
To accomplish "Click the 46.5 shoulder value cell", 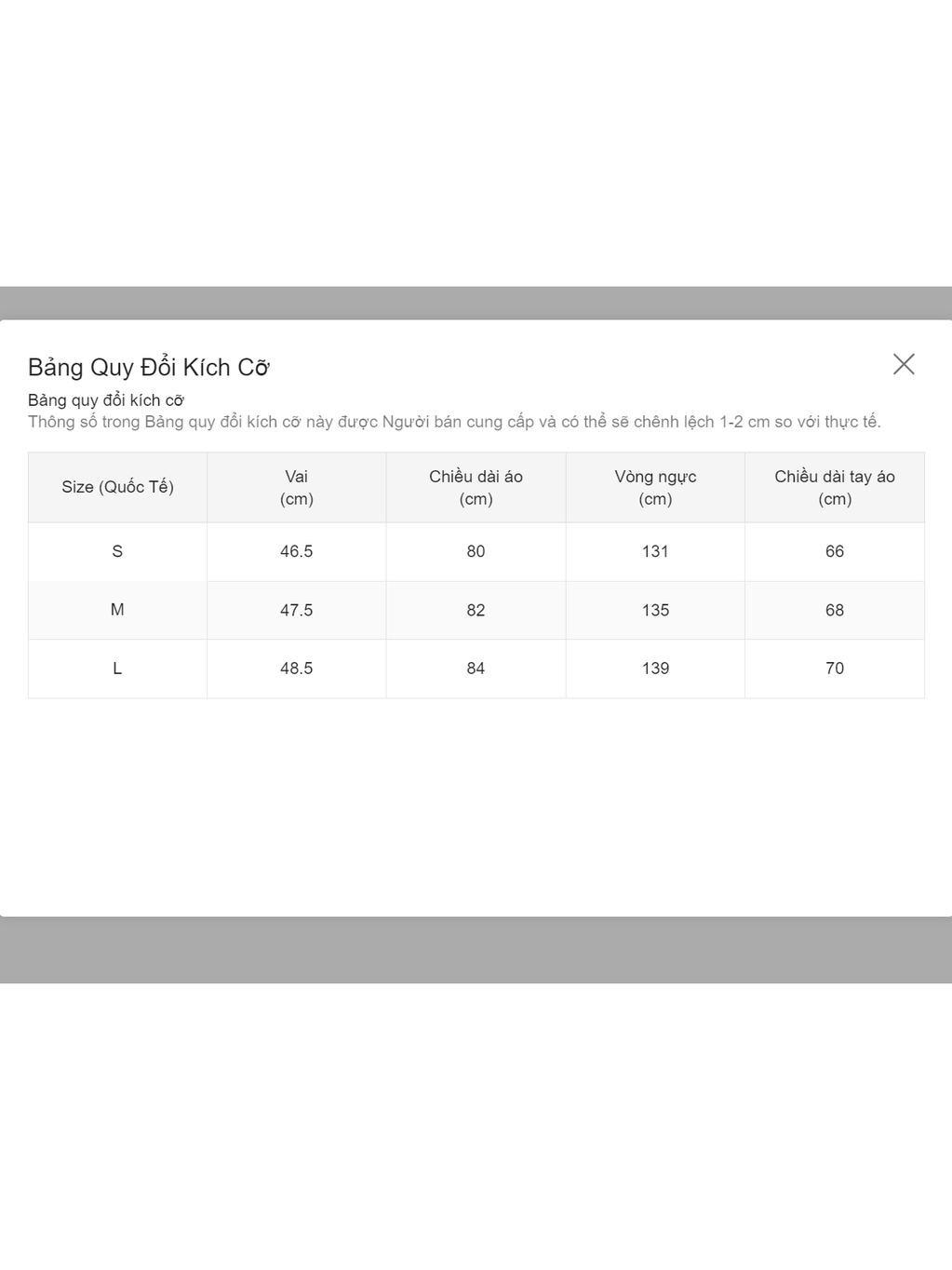I will pos(296,551).
